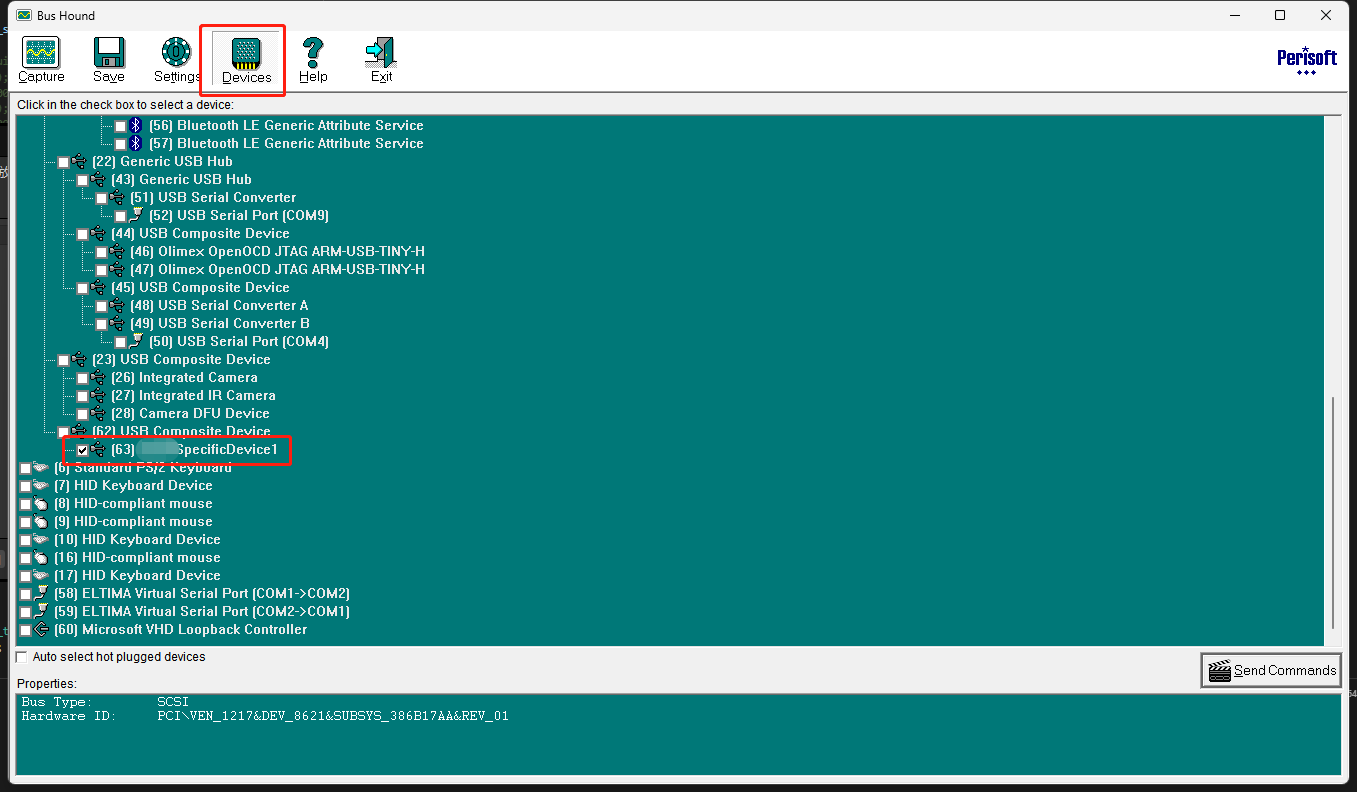Viewport: 1357px width, 792px height.
Task: Click the text '(52) USB Serial Port (COM9)'
Action: coord(239,215)
